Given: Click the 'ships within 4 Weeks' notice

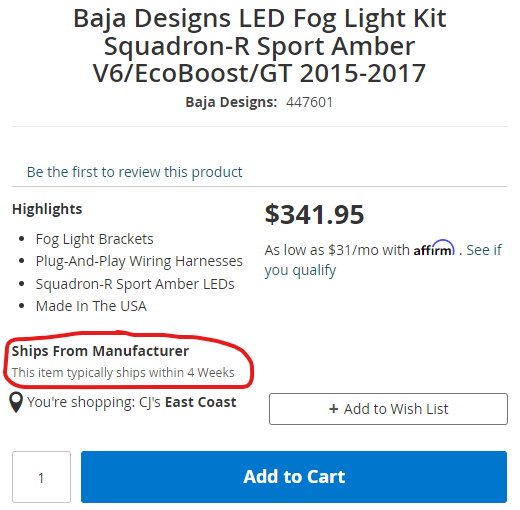Looking at the screenshot, I should point(123,373).
